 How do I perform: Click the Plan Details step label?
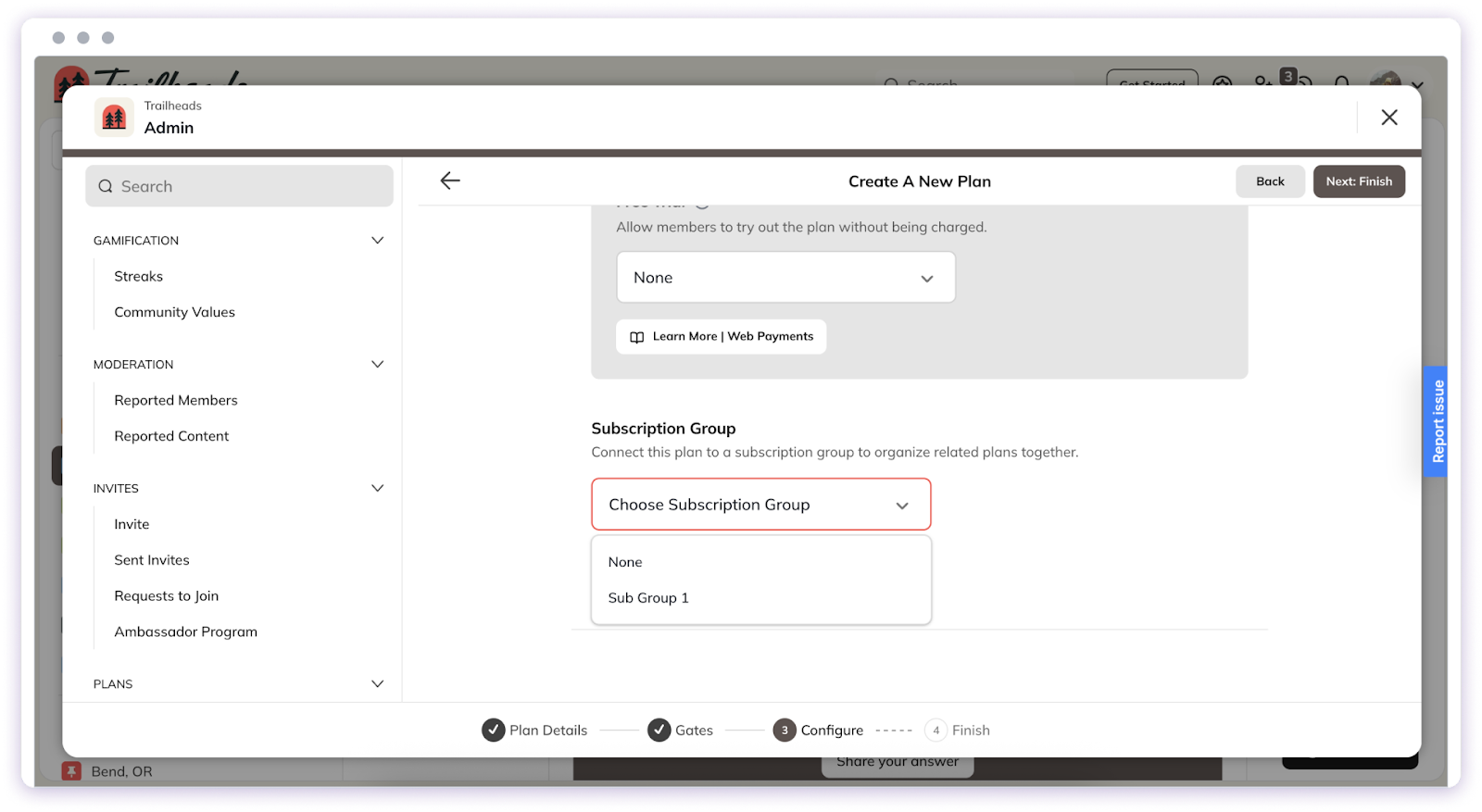pos(548,731)
